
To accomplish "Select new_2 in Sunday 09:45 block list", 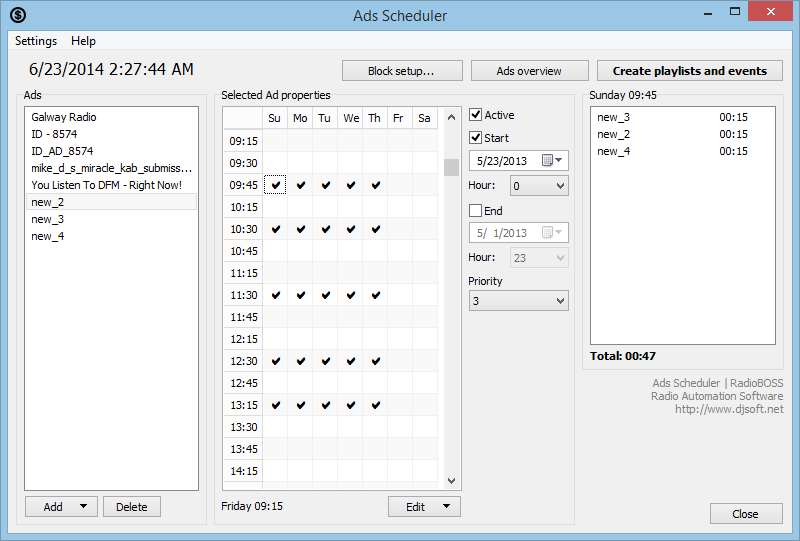I will click(x=683, y=134).
